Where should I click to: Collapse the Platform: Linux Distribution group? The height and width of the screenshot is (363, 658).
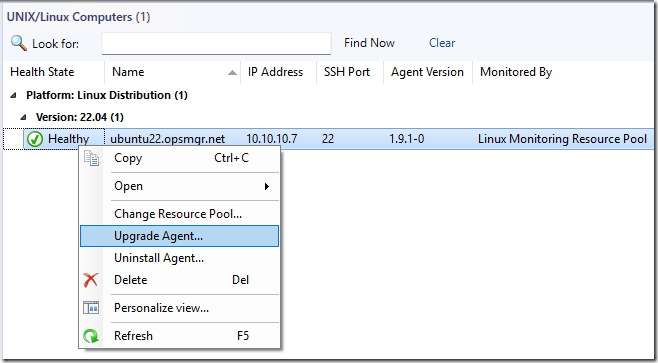pyautogui.click(x=14, y=95)
